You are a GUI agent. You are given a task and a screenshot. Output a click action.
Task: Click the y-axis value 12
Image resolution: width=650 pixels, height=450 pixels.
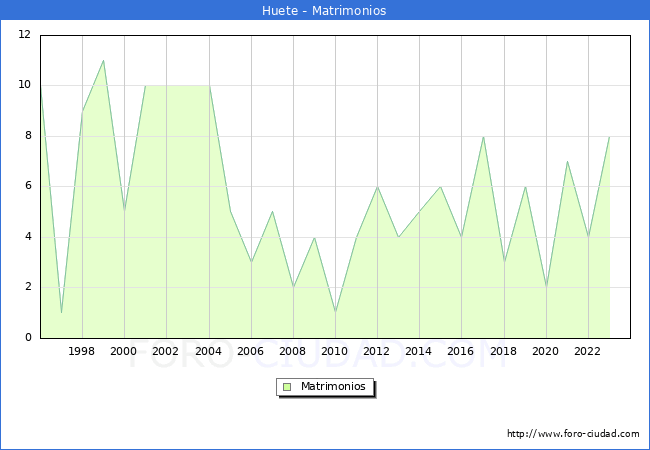pos(25,34)
